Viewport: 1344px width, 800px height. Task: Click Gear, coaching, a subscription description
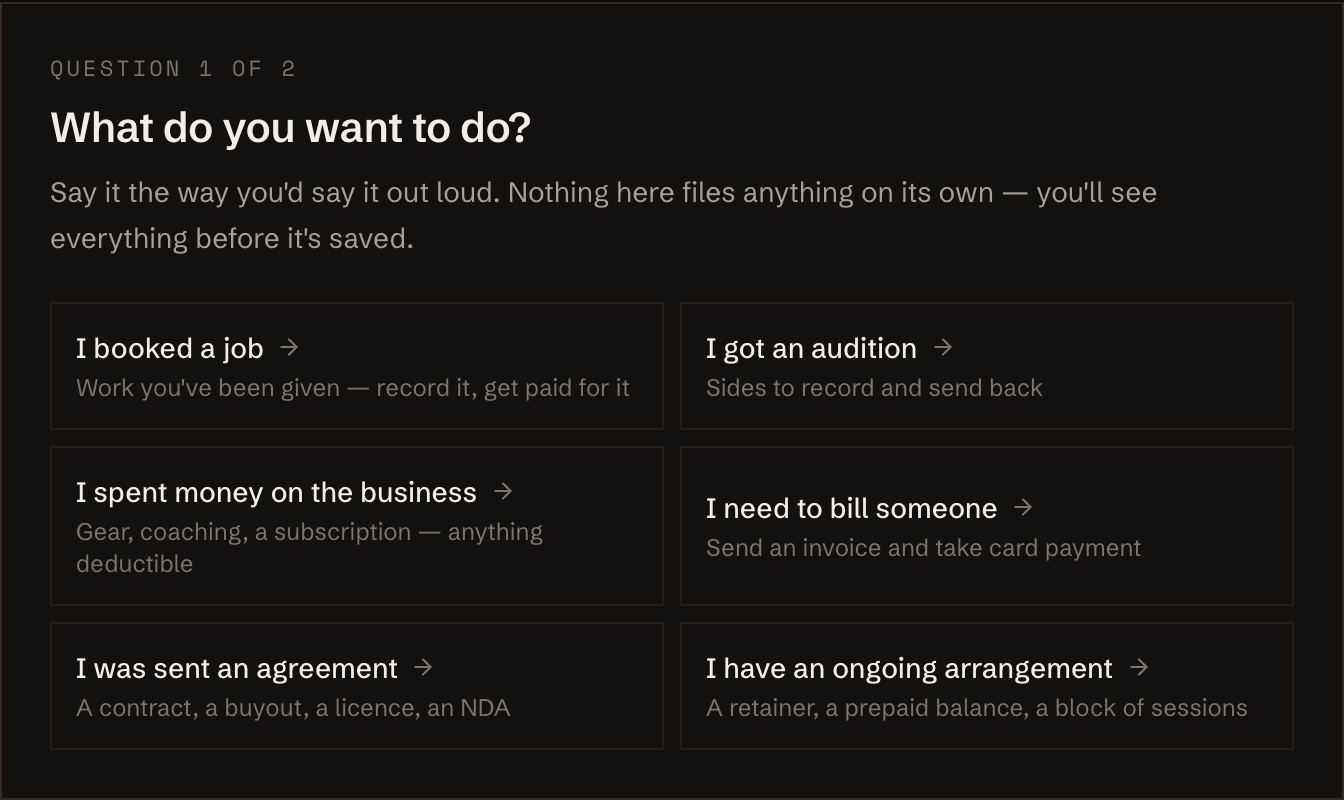pos(310,547)
